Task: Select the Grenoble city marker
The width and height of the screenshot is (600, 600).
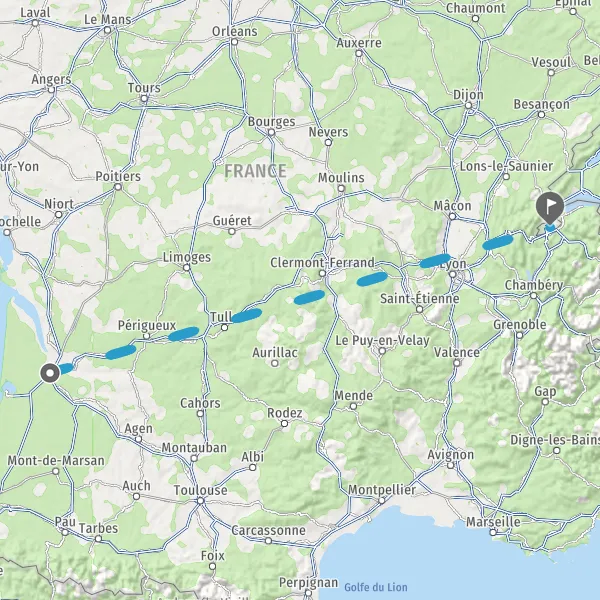Action: [519, 336]
